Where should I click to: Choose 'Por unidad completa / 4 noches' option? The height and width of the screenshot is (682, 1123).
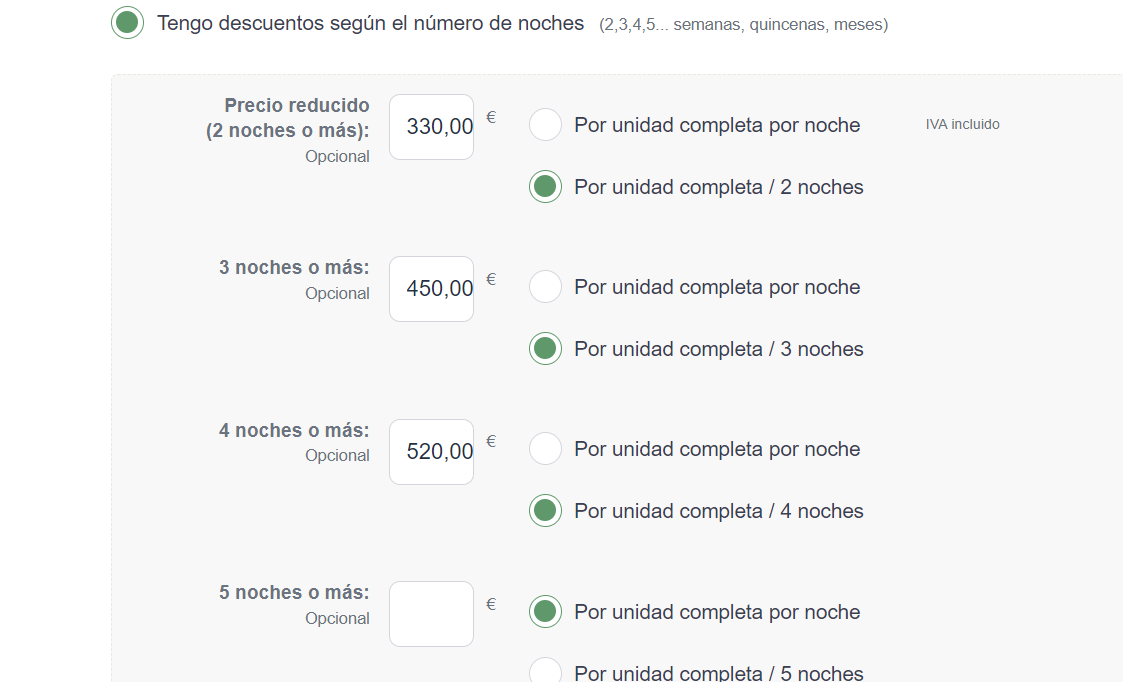click(x=545, y=511)
